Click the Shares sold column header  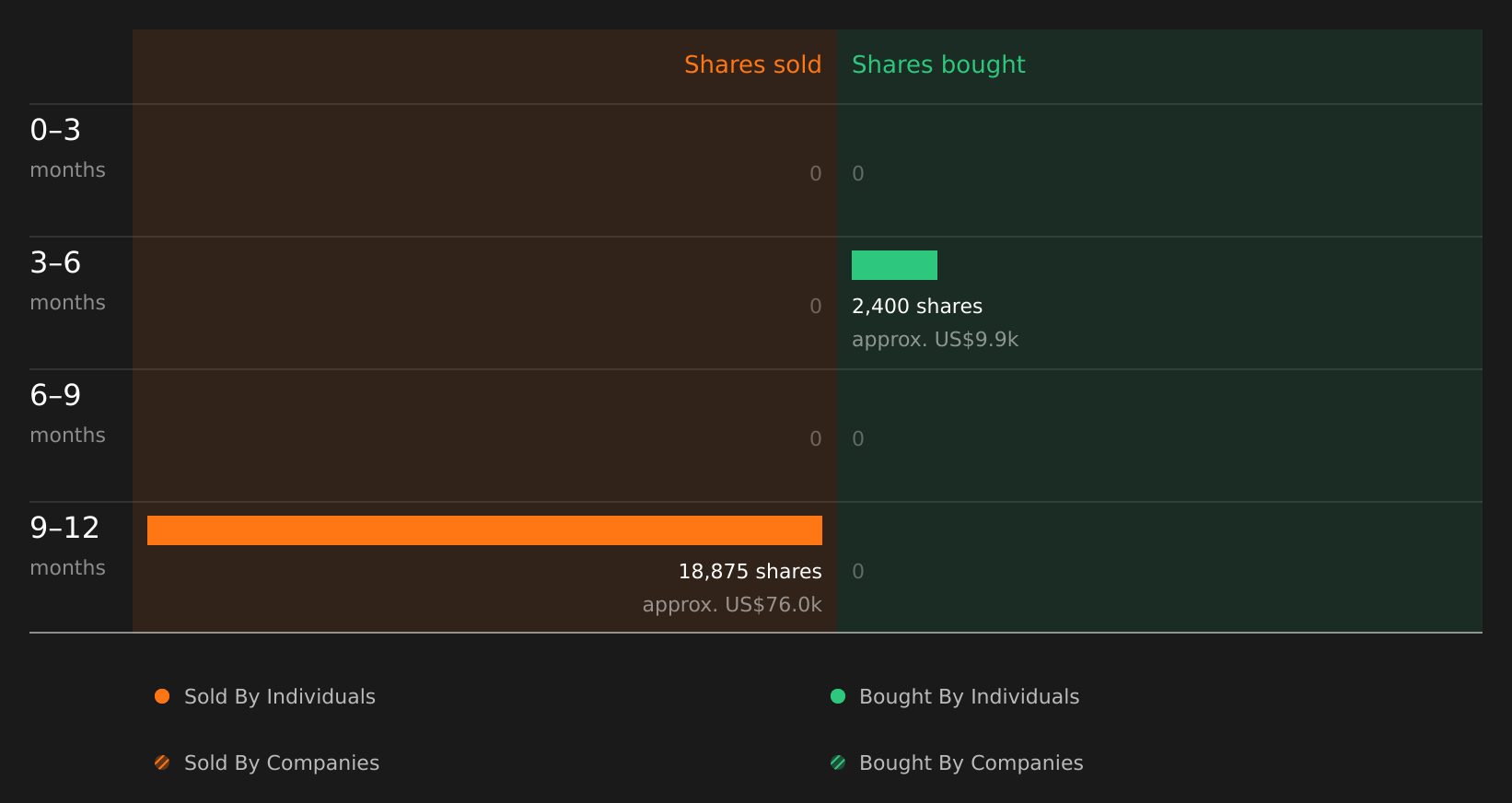click(x=752, y=64)
